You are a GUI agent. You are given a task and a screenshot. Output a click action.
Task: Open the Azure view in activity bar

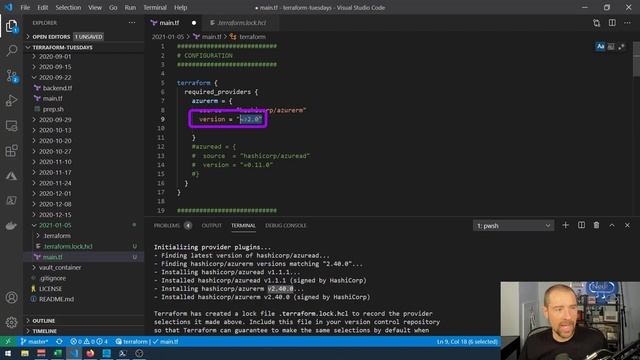[x=11, y=176]
